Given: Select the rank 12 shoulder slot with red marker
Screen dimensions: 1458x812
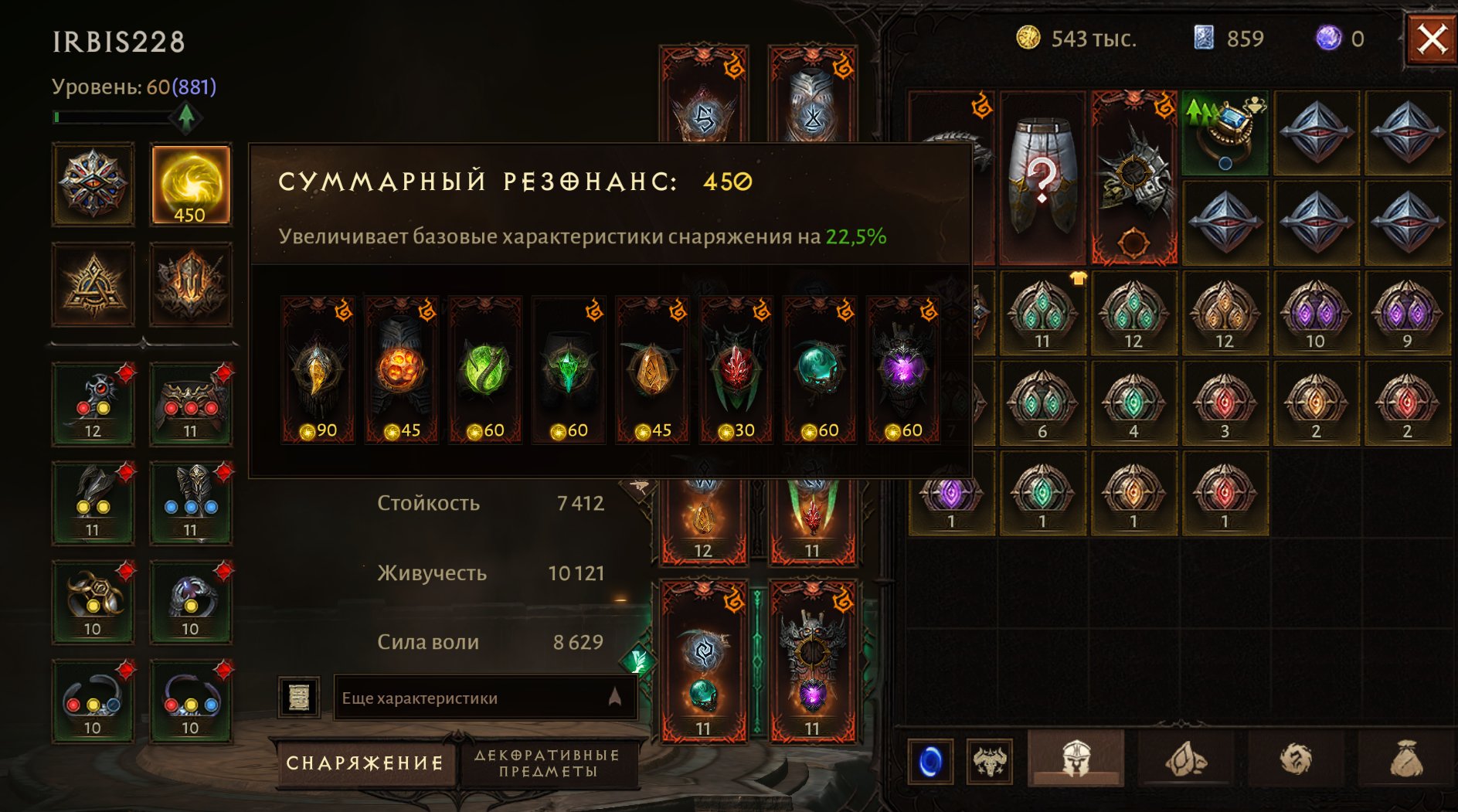Looking at the screenshot, I should (x=93, y=404).
